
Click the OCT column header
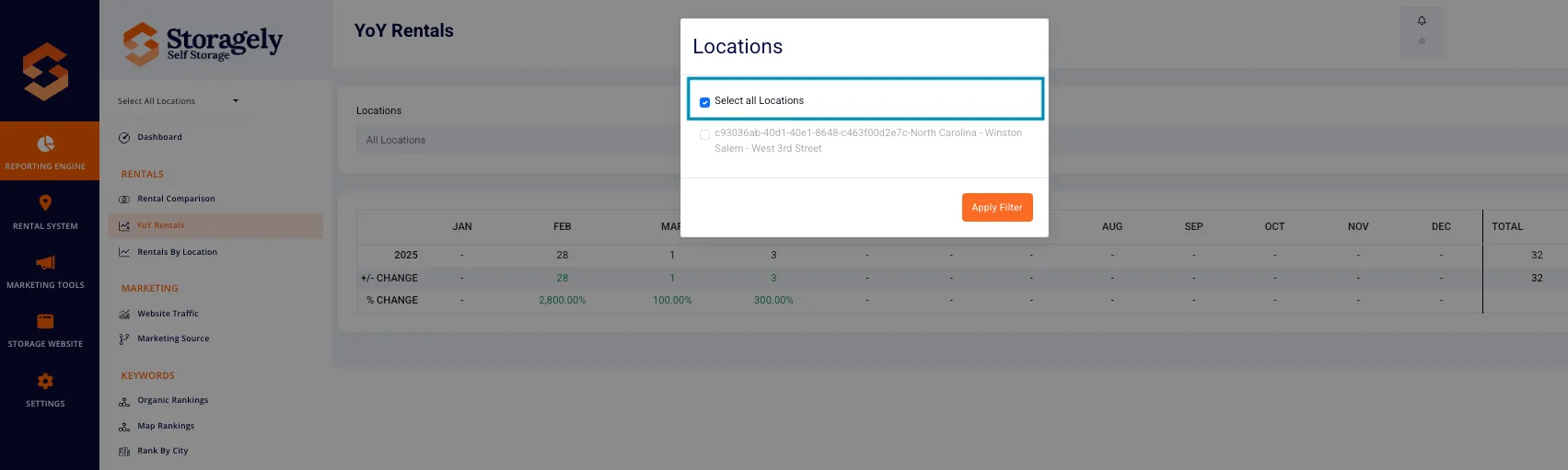pyautogui.click(x=1274, y=226)
